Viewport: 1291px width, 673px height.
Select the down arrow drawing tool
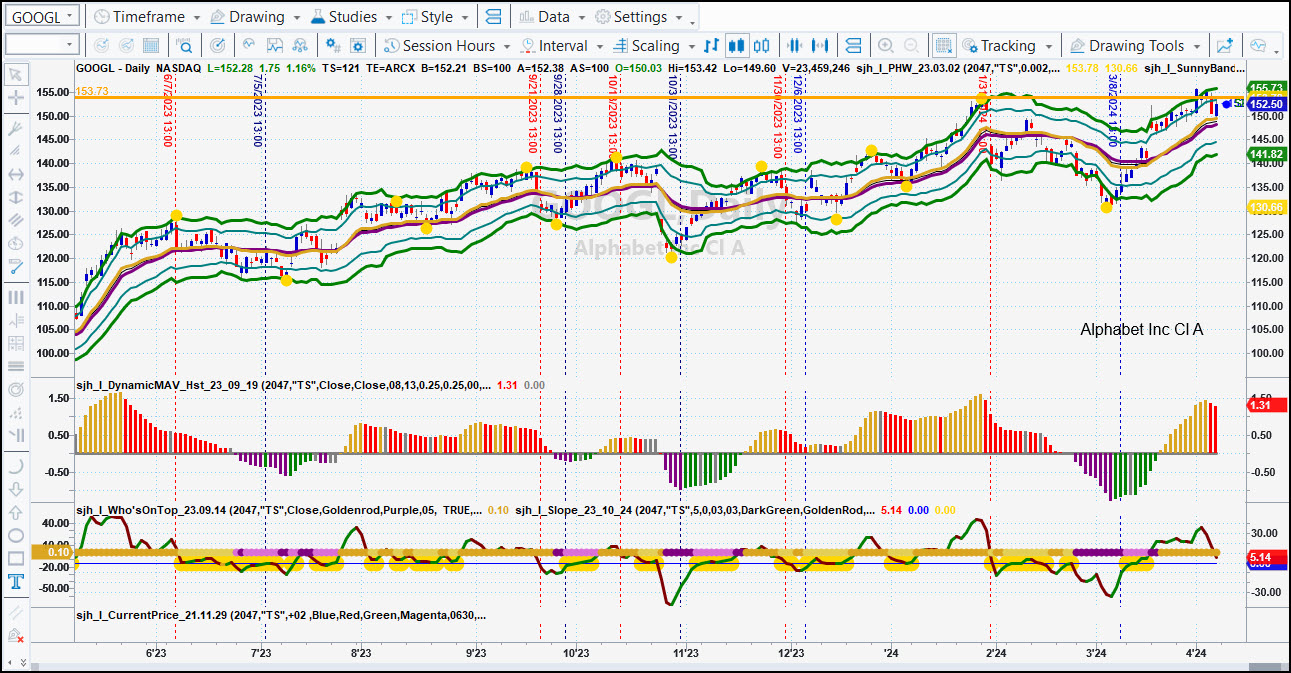15,489
